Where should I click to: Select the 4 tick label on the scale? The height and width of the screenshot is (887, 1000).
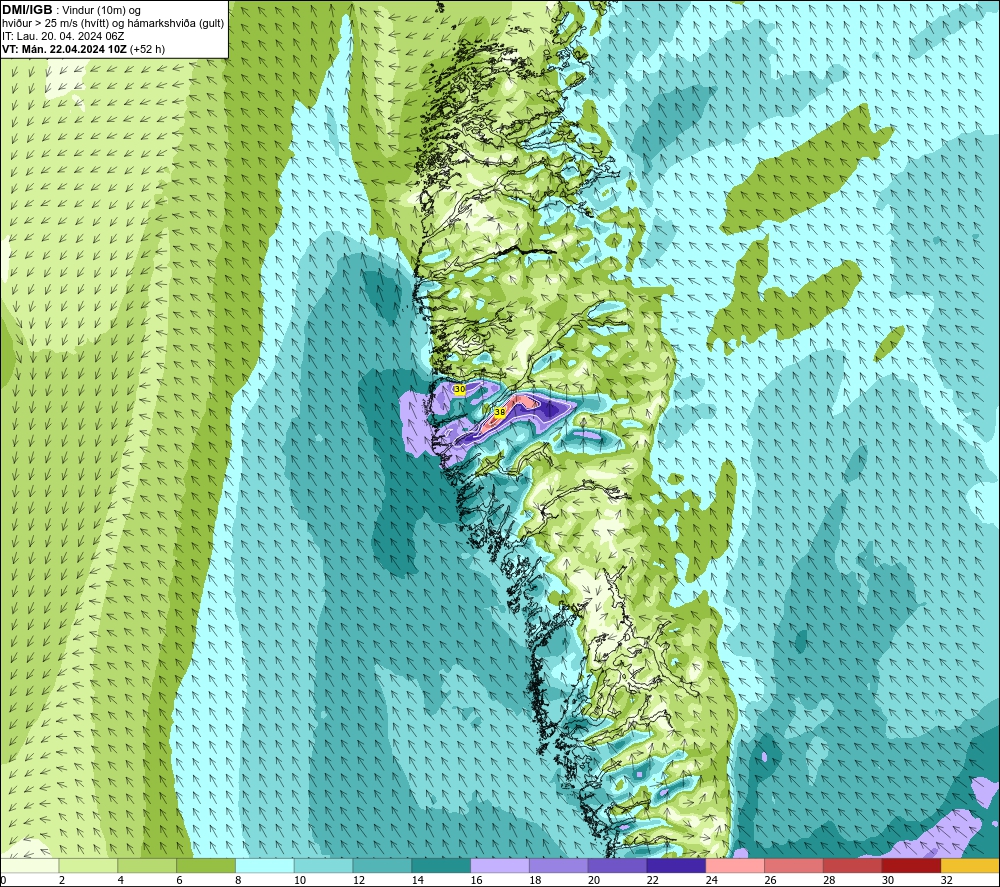[x=121, y=881]
